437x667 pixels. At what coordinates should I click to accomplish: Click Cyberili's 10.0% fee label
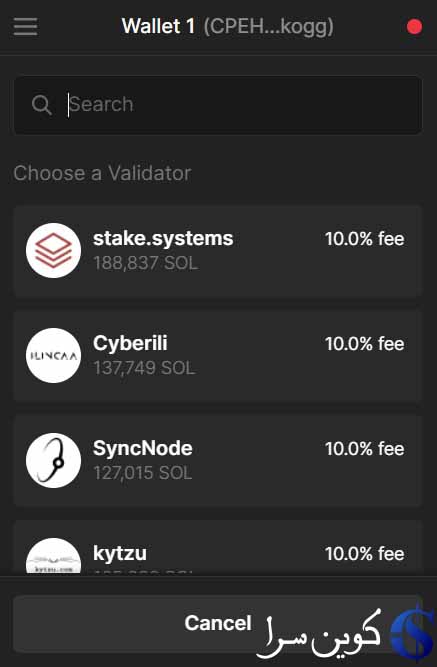(x=365, y=344)
